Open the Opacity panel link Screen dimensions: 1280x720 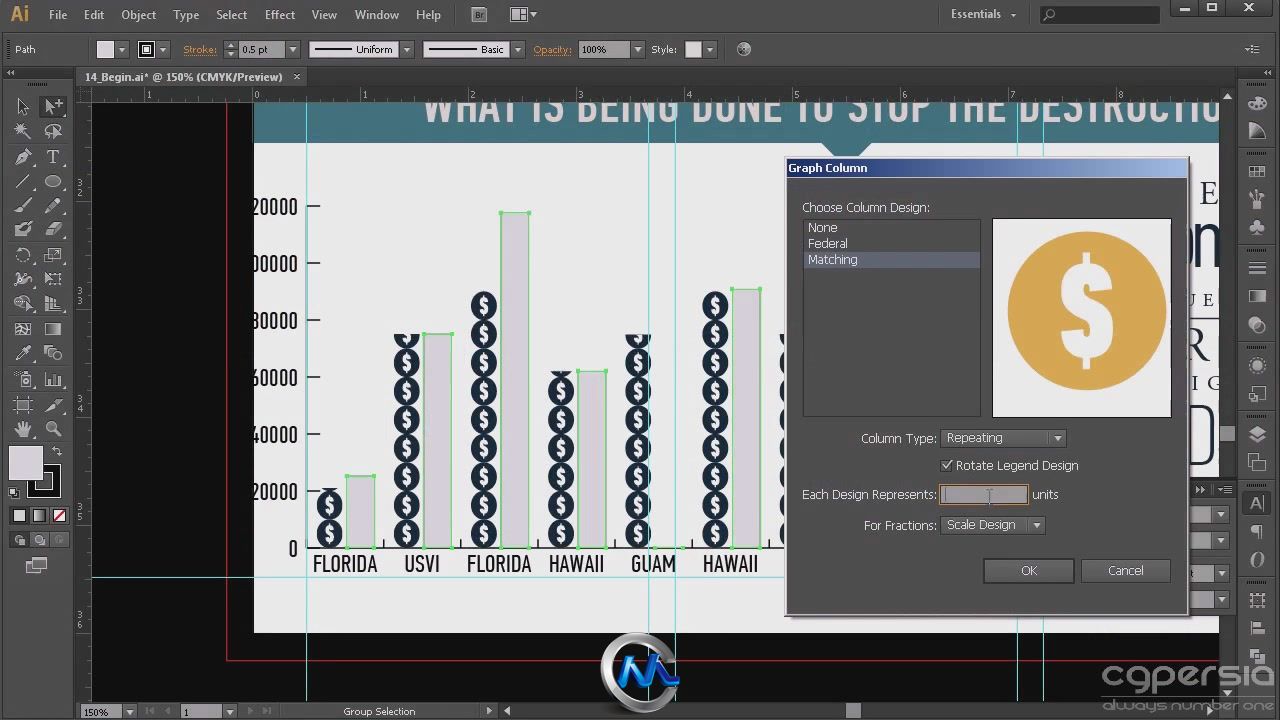[x=552, y=49]
